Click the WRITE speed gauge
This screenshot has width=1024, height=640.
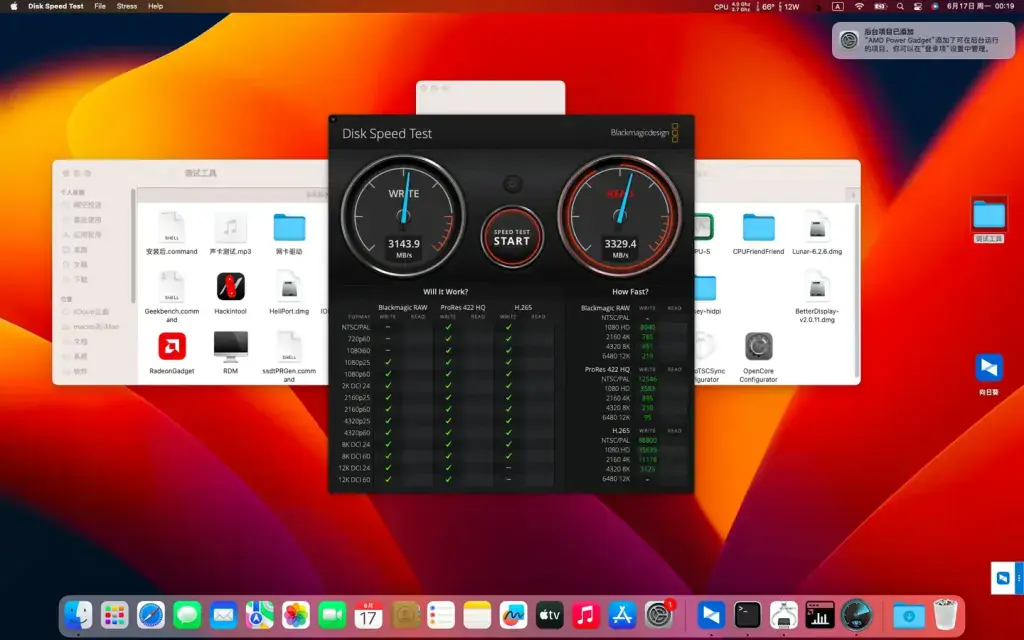[x=404, y=216]
